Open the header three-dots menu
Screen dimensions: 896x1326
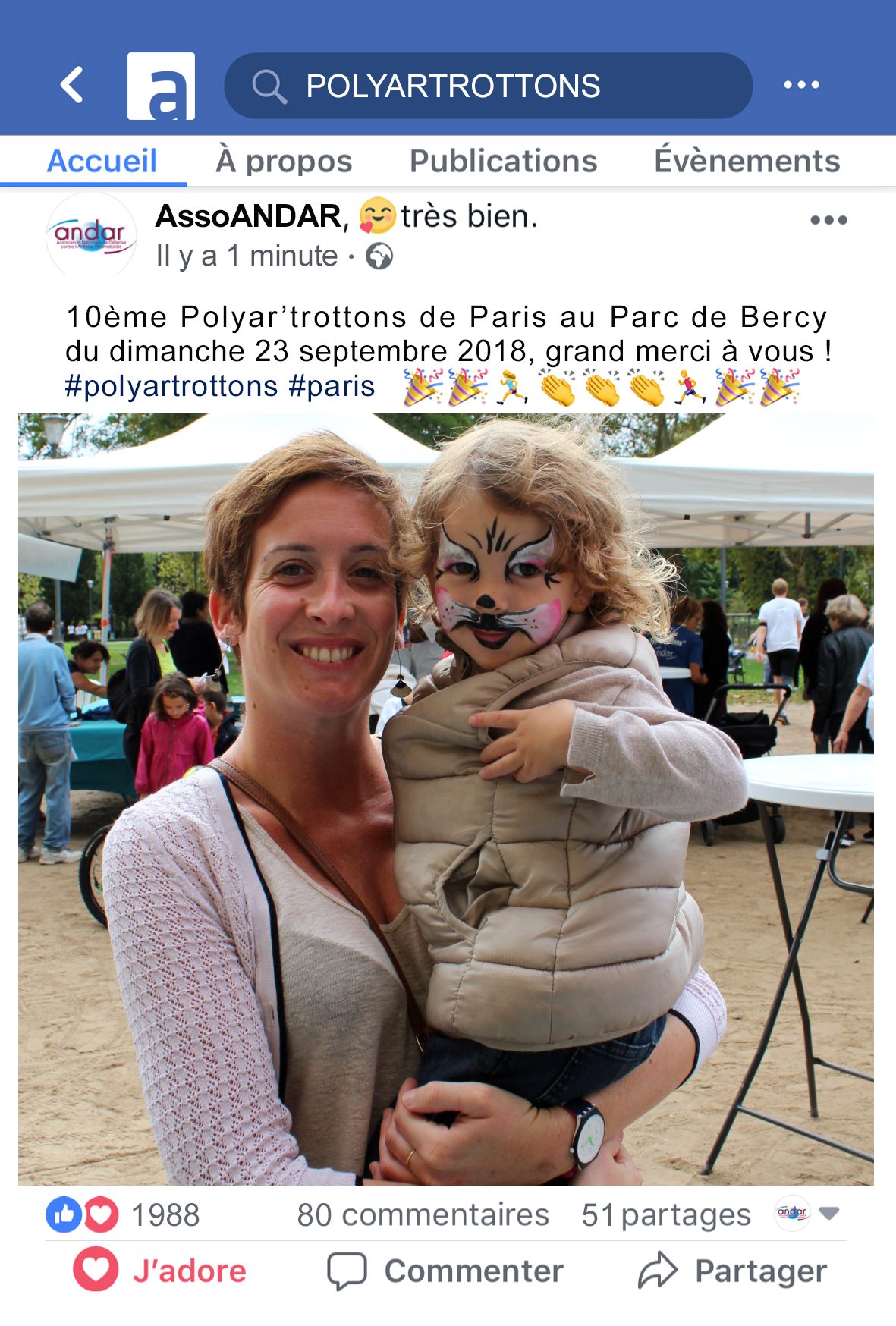801,85
